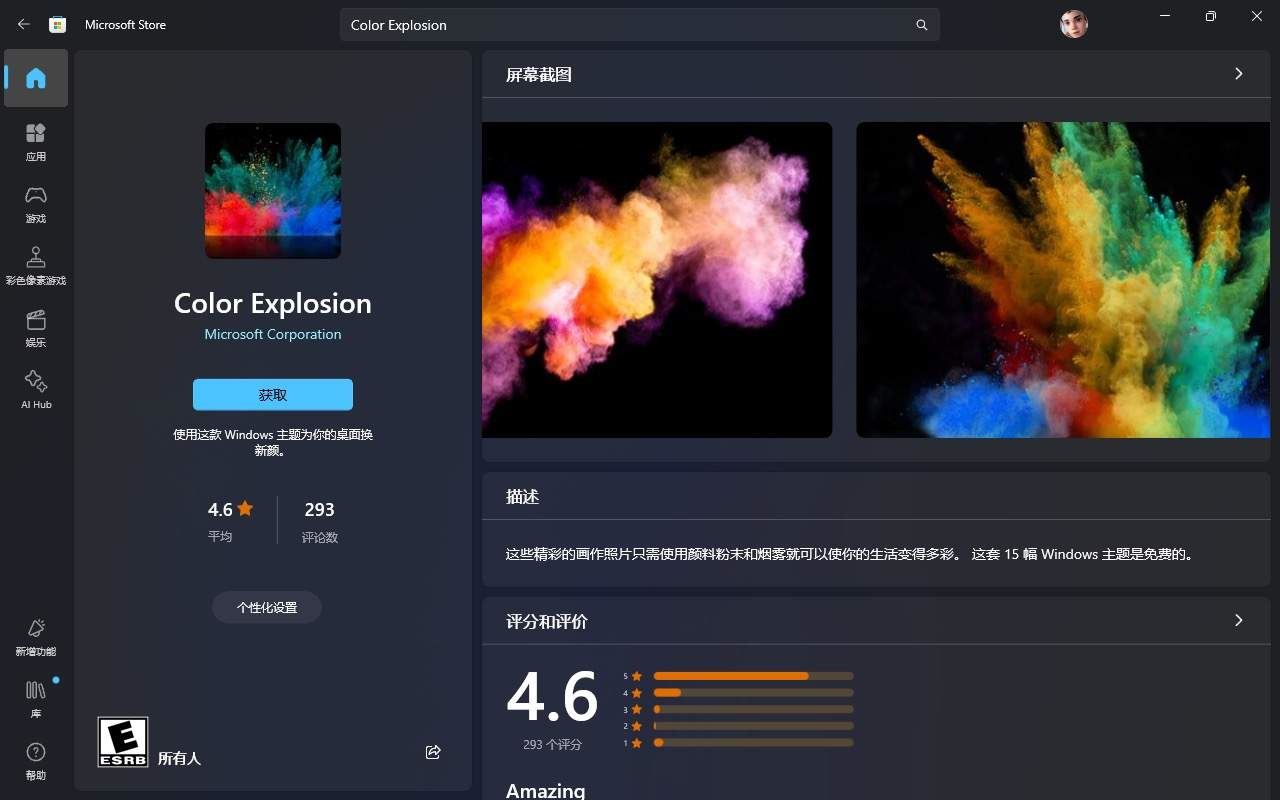Open the 应用 section in sidebar
The image size is (1280, 800).
35,140
